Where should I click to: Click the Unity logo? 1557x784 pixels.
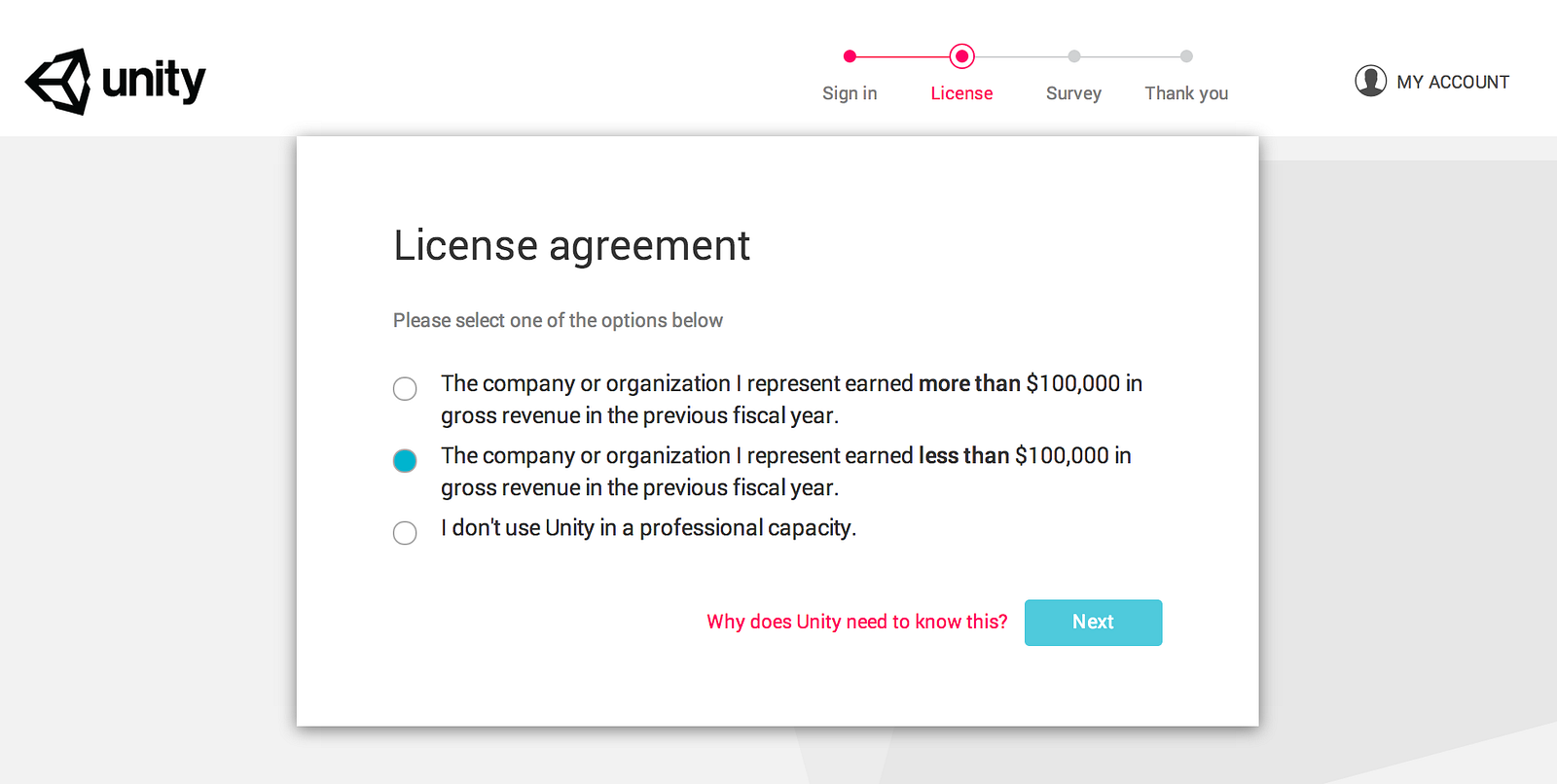pyautogui.click(x=116, y=82)
